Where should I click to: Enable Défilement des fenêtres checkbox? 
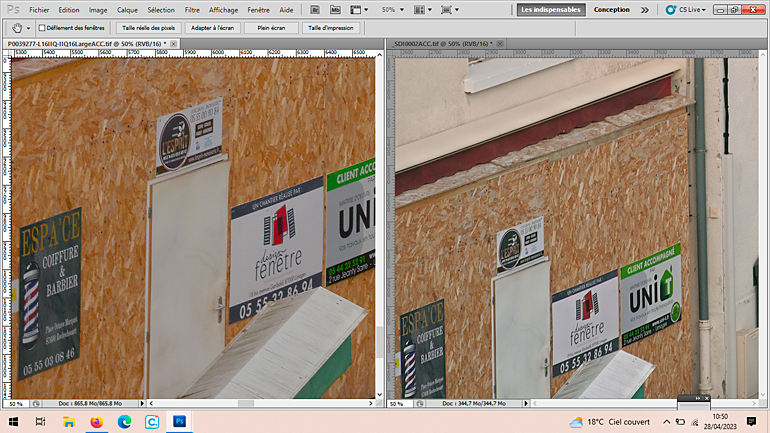[x=42, y=28]
